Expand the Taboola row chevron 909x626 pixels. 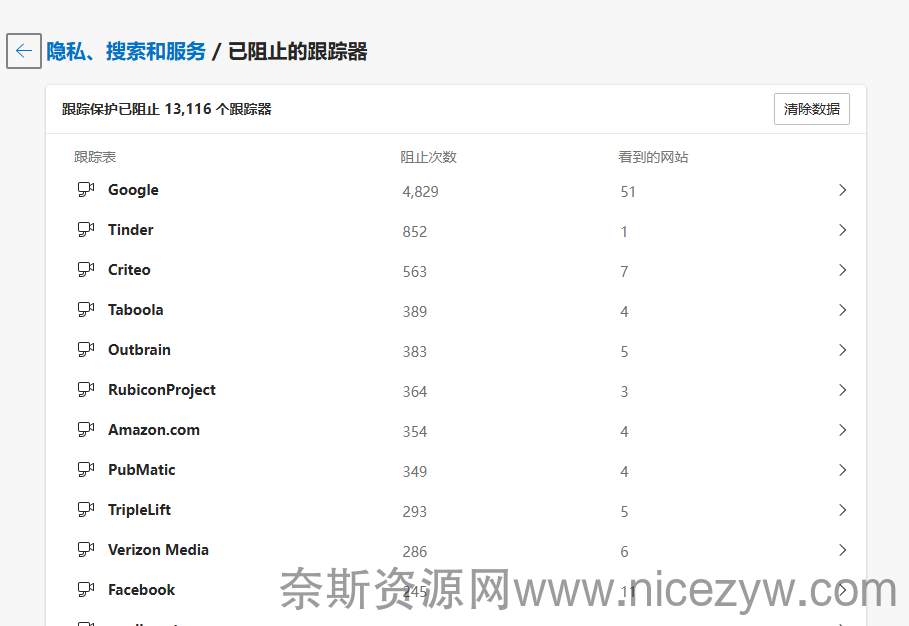[842, 310]
